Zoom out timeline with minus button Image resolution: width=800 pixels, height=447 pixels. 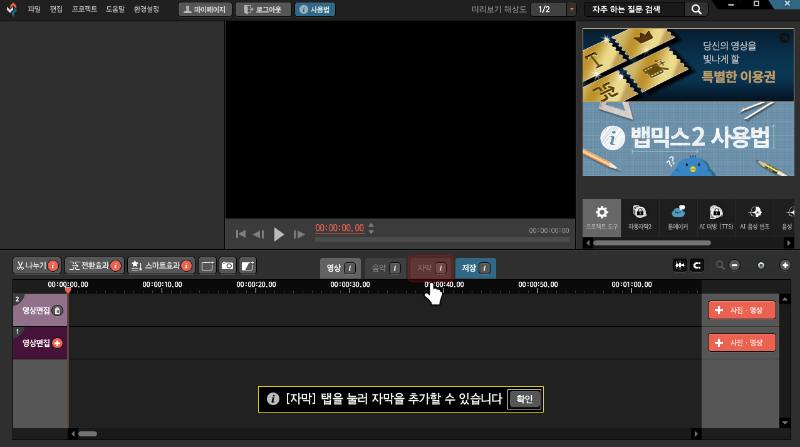pyautogui.click(x=735, y=265)
